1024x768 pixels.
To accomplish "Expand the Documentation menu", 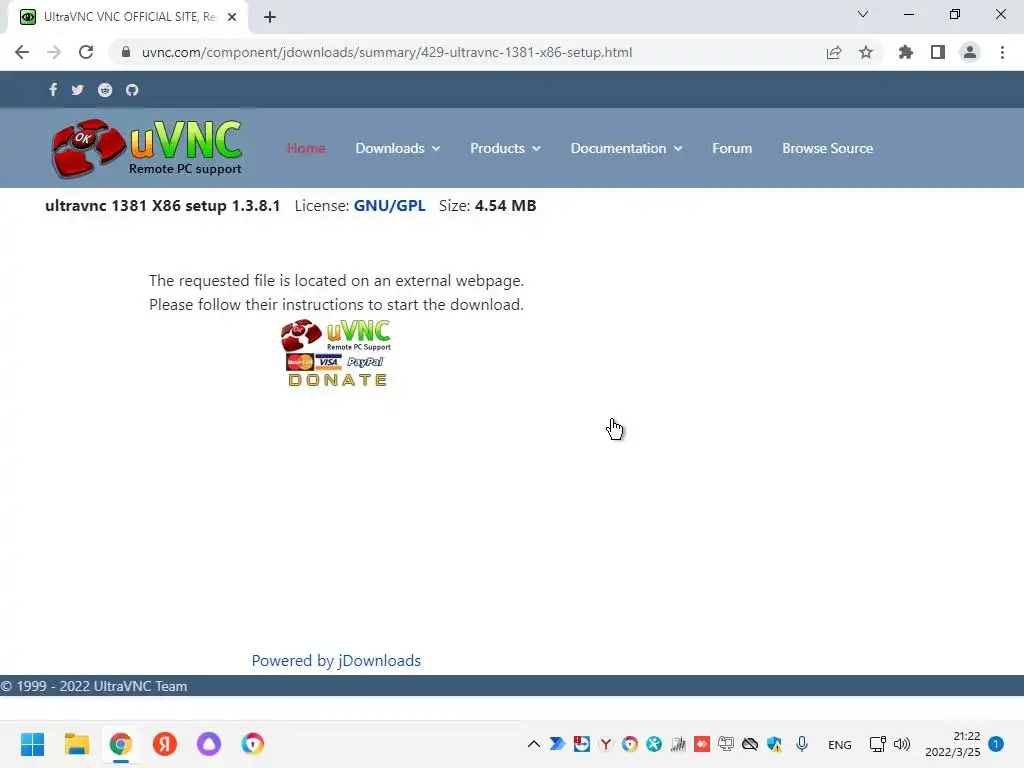I will pos(626,148).
